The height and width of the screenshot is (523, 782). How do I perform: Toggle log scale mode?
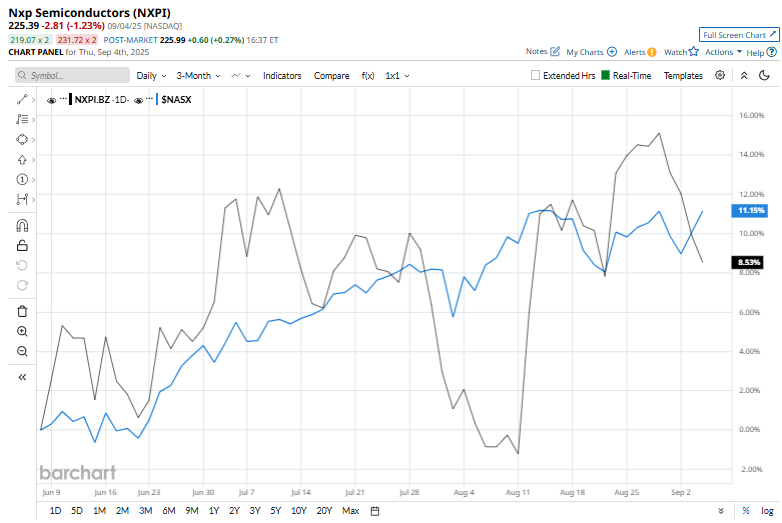tap(767, 511)
